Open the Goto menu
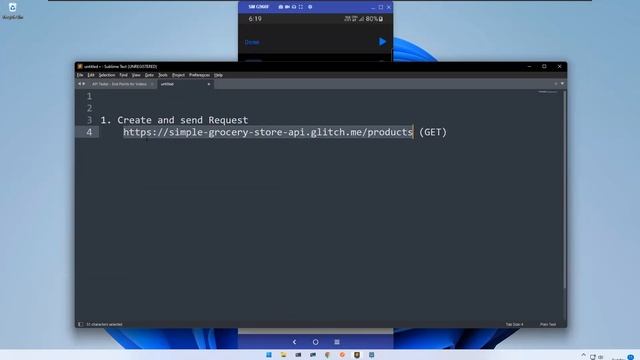640x360 pixels. coord(149,75)
